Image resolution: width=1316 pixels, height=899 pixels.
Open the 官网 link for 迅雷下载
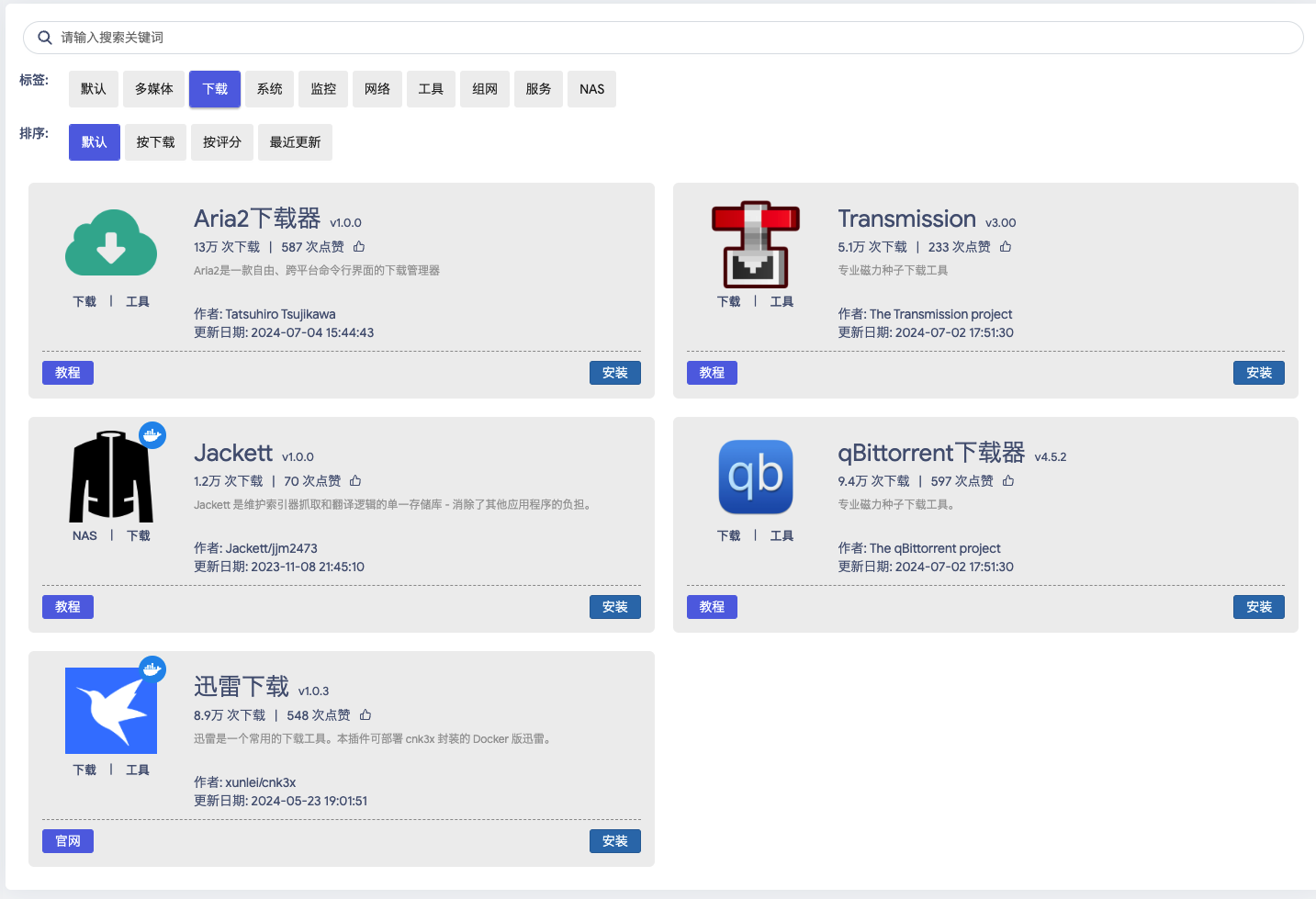(x=67, y=840)
